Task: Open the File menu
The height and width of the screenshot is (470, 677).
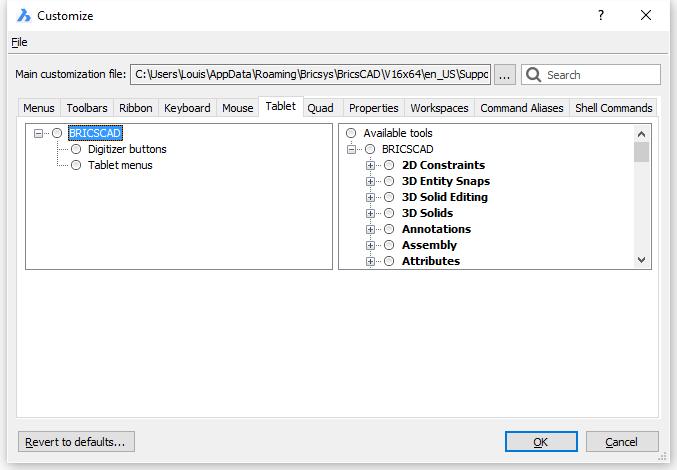Action: [x=19, y=42]
